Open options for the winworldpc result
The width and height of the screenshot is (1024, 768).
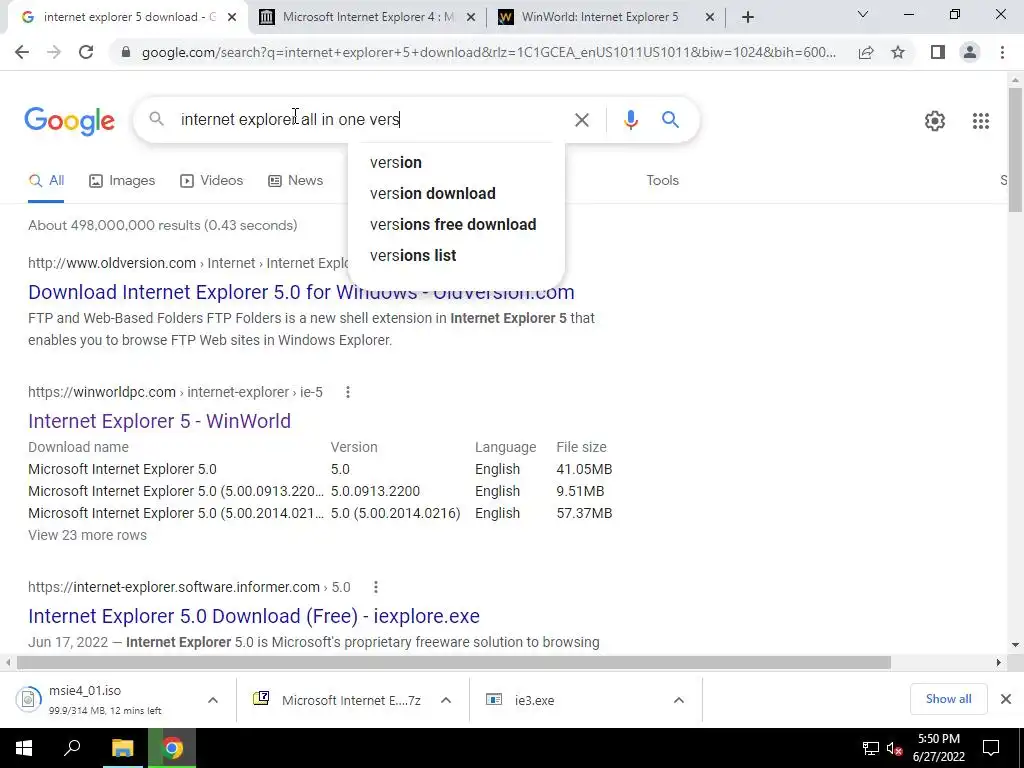click(347, 392)
